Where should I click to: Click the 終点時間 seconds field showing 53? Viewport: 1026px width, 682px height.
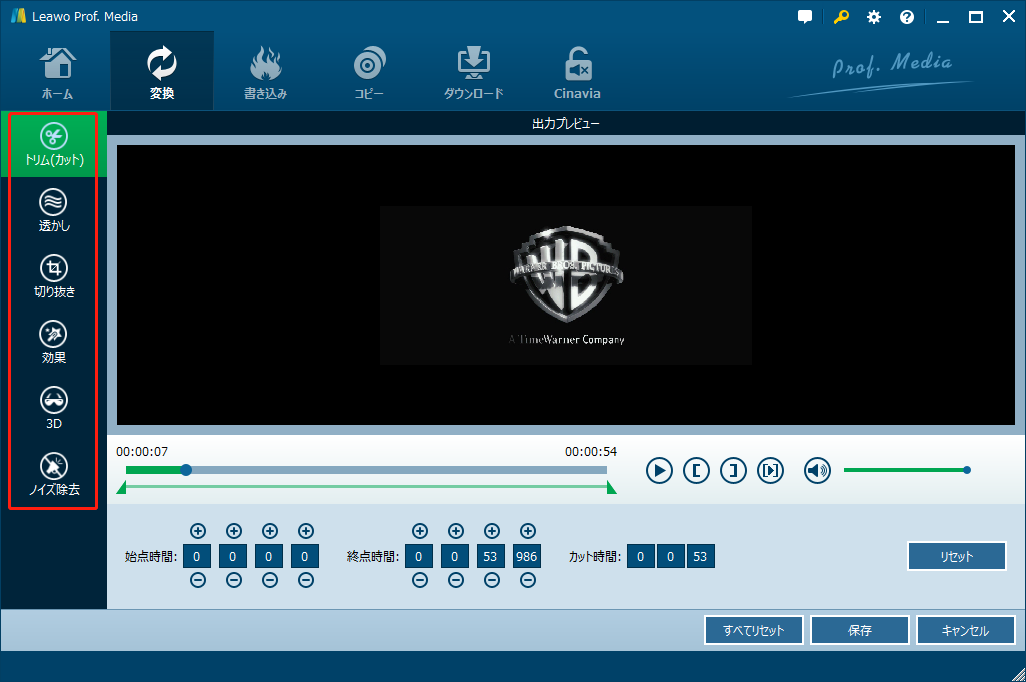click(x=490, y=556)
